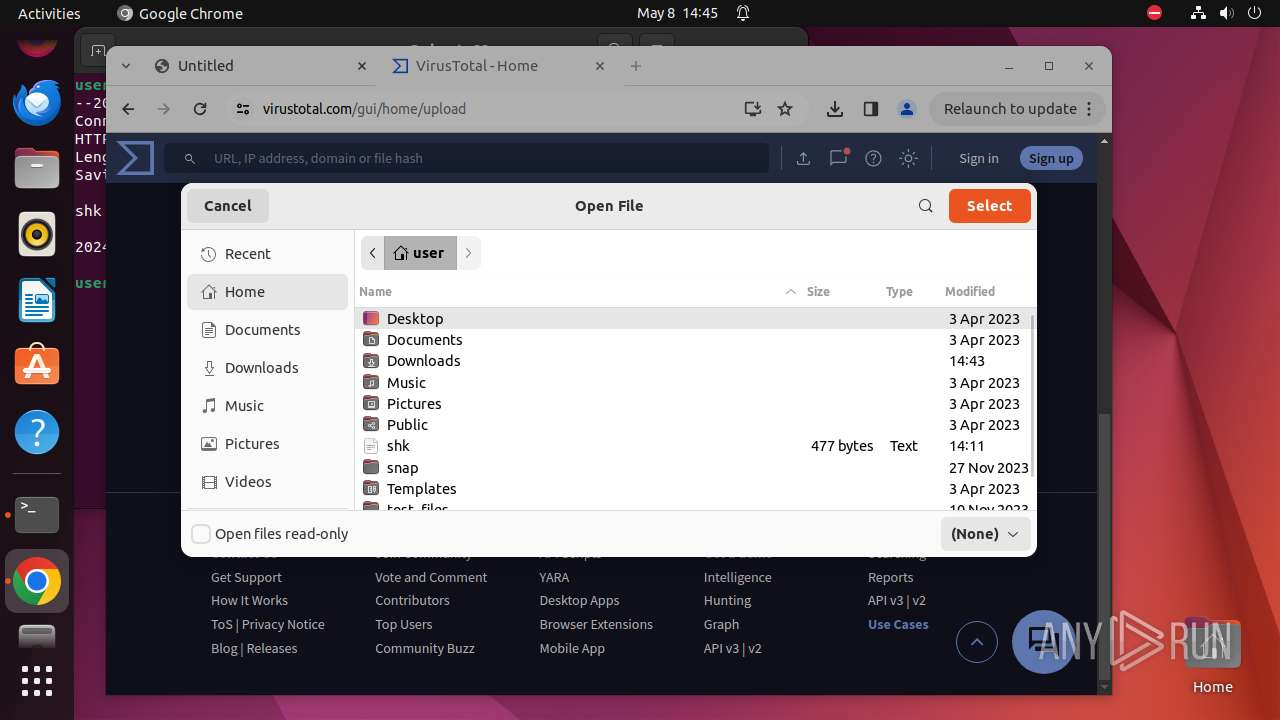The width and height of the screenshot is (1280, 720).
Task: Open a new Chrome tab
Action: tap(636, 66)
